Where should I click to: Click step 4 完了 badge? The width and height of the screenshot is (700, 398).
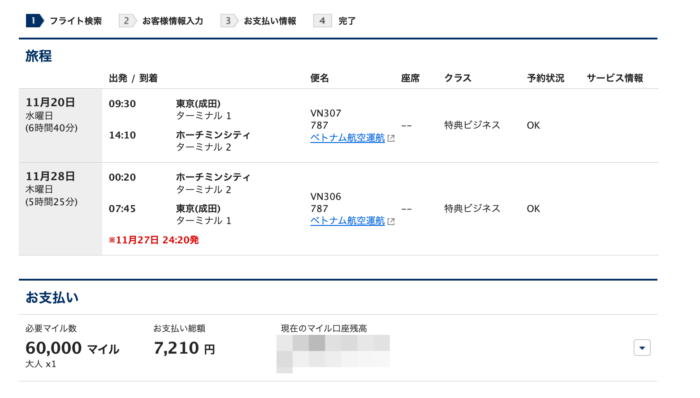[322, 21]
